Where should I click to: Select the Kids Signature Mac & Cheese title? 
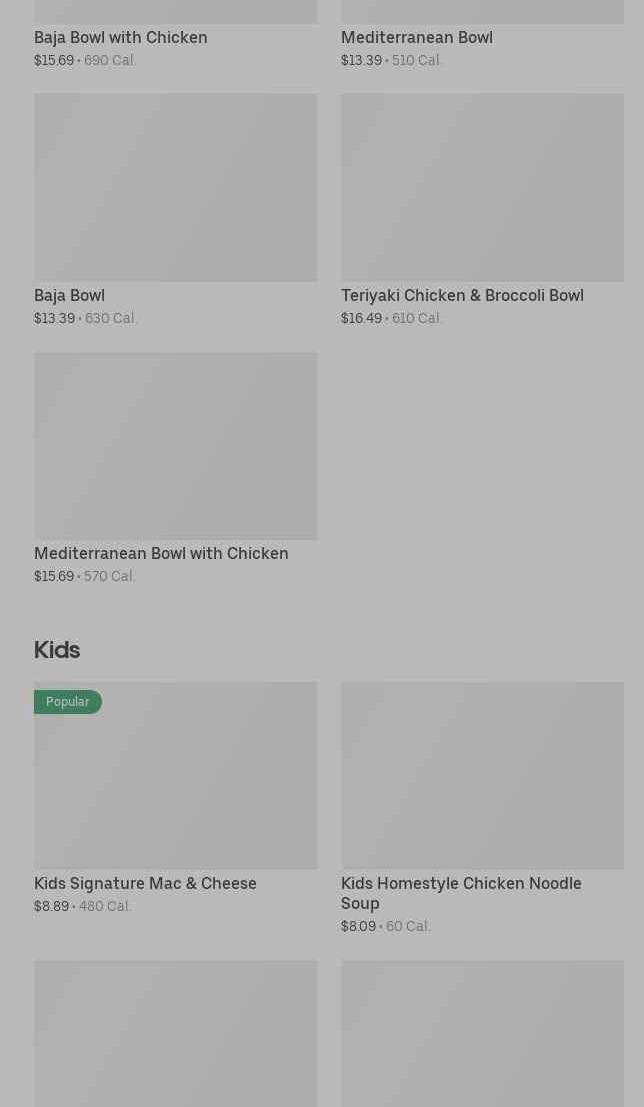point(145,884)
